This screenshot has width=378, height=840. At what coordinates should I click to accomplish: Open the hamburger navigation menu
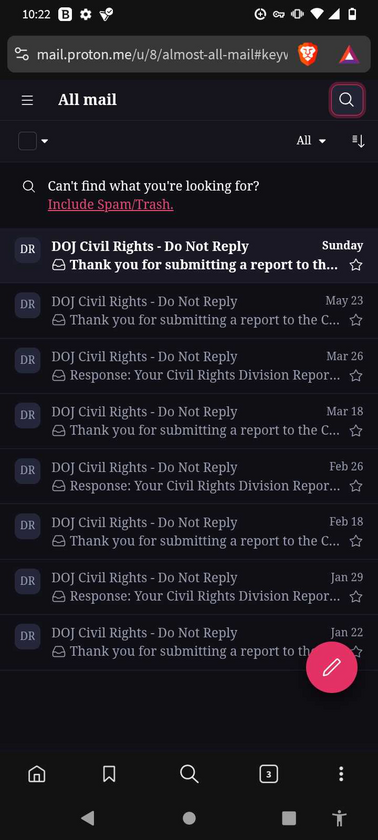27,100
